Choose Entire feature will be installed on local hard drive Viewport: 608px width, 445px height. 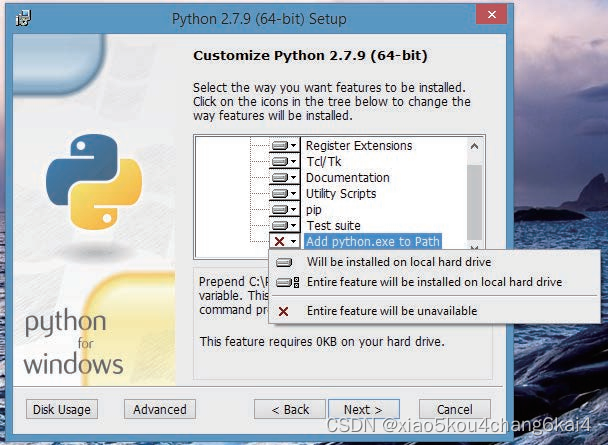point(434,282)
